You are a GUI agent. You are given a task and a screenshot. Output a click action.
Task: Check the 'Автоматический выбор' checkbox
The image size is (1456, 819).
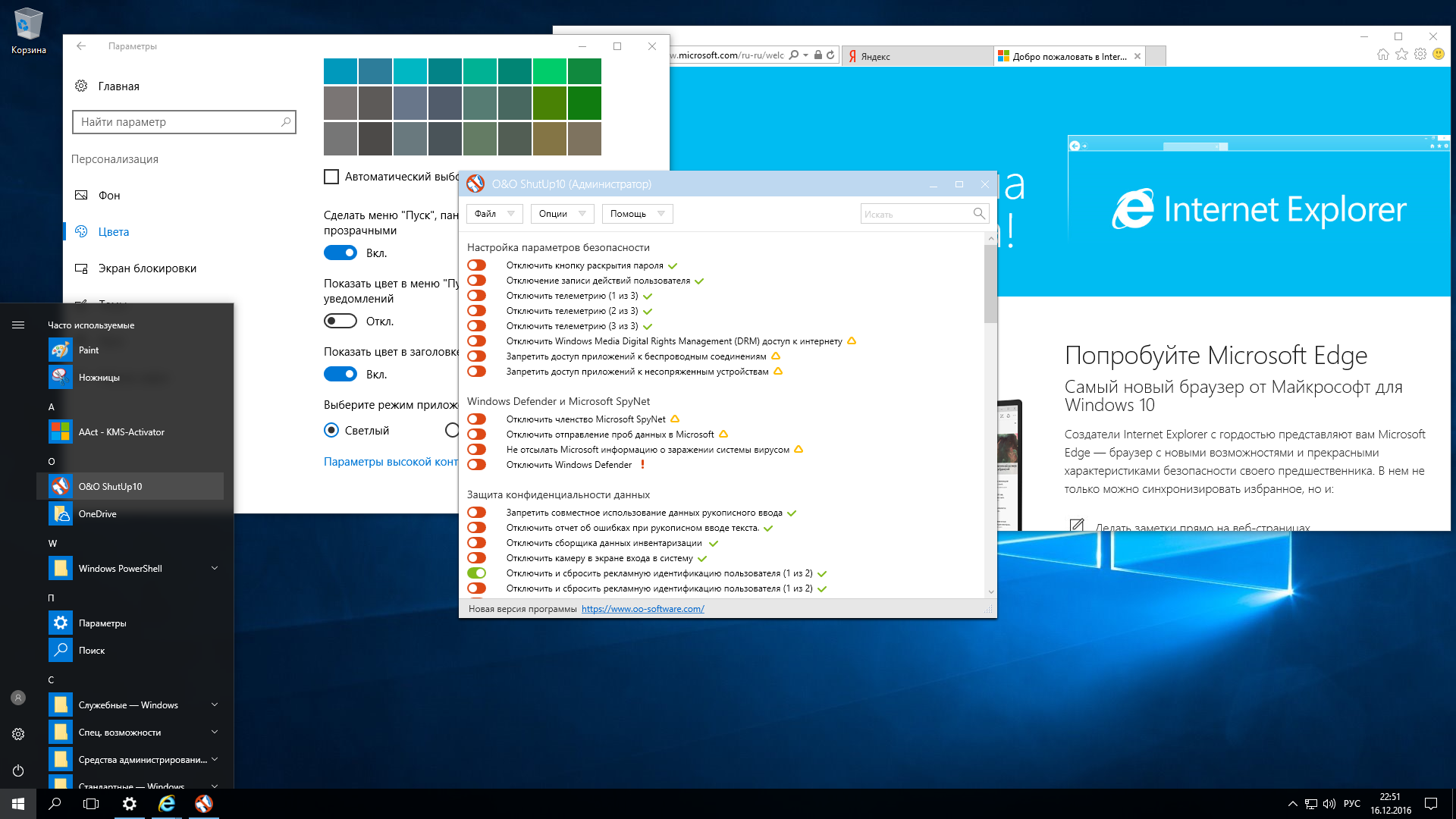331,177
